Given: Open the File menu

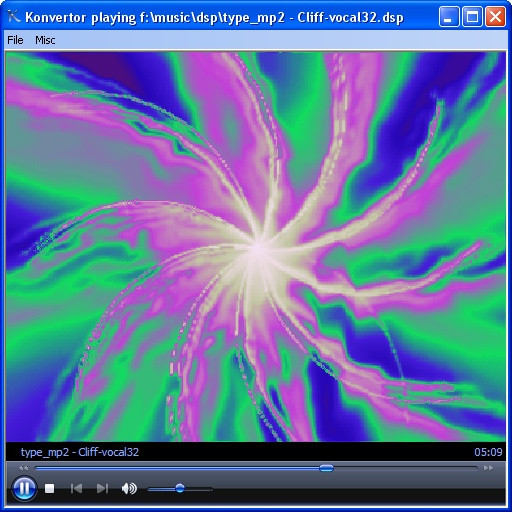Looking at the screenshot, I should [15, 40].
